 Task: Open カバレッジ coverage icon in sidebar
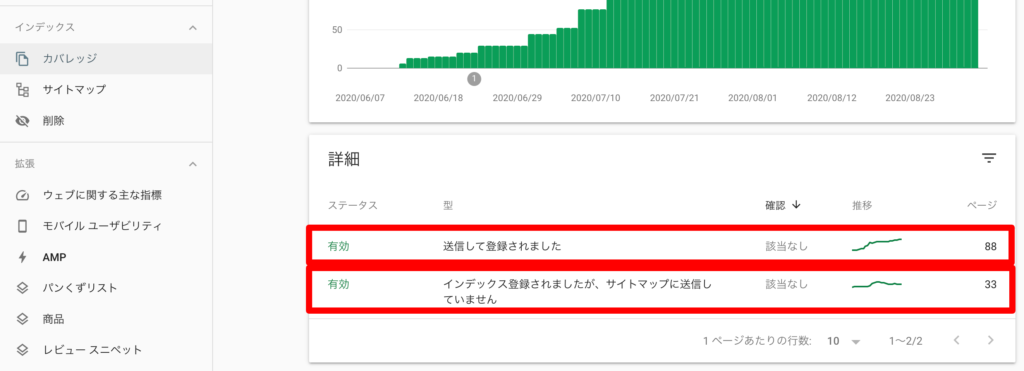(22, 59)
